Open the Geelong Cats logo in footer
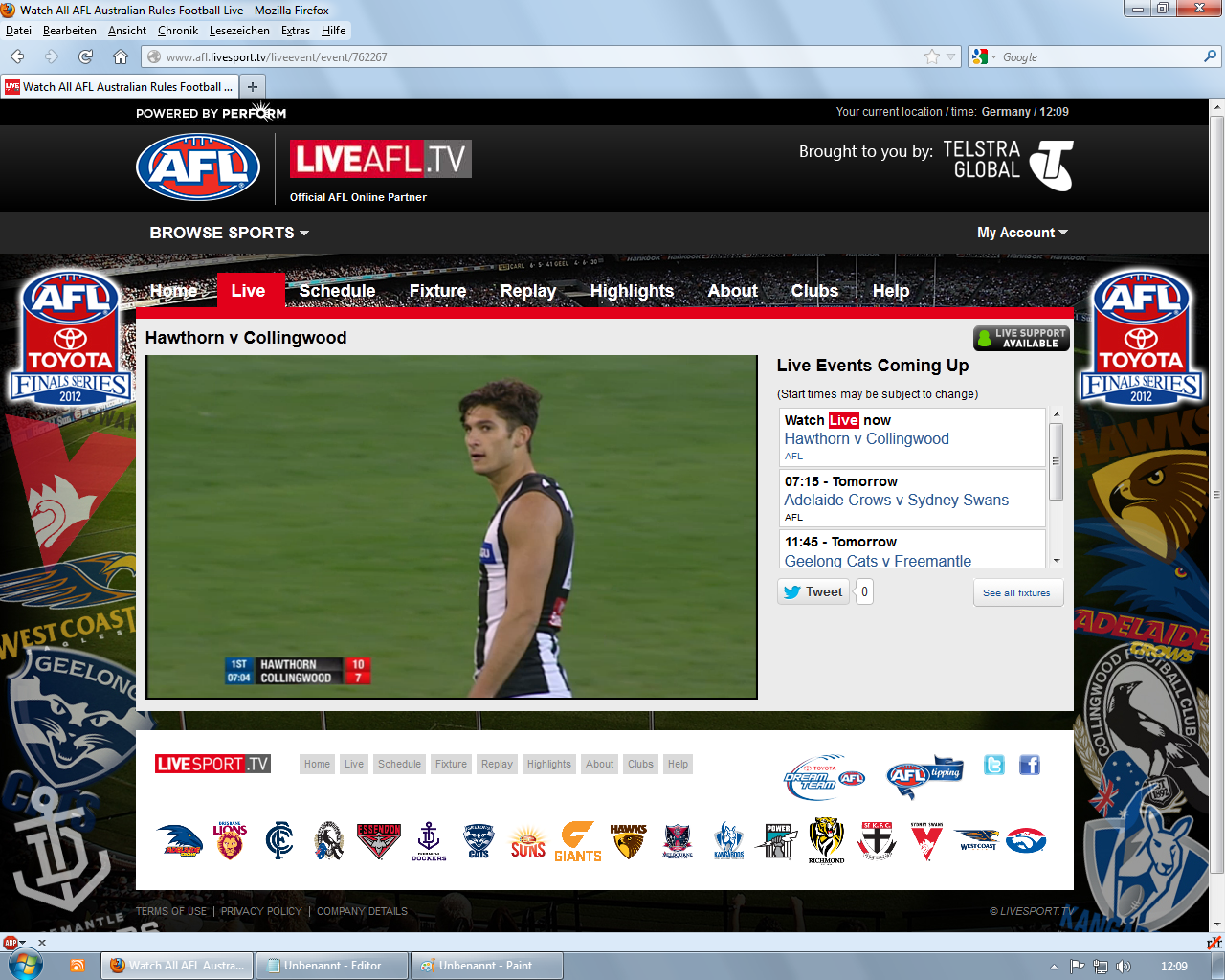Viewport: 1225px width, 980px height. click(x=479, y=840)
